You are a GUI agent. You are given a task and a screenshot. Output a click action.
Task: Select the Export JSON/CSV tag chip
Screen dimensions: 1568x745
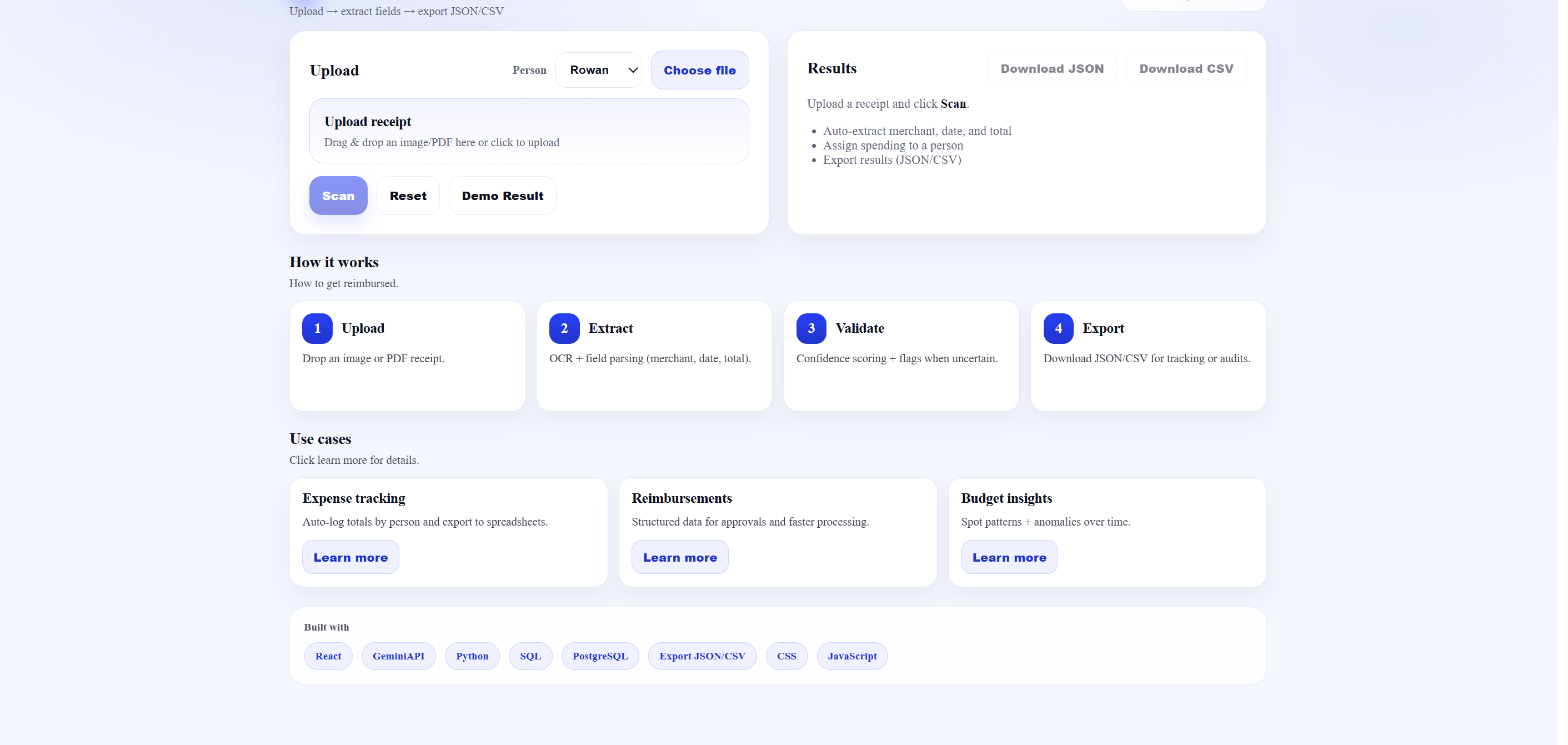pos(702,656)
